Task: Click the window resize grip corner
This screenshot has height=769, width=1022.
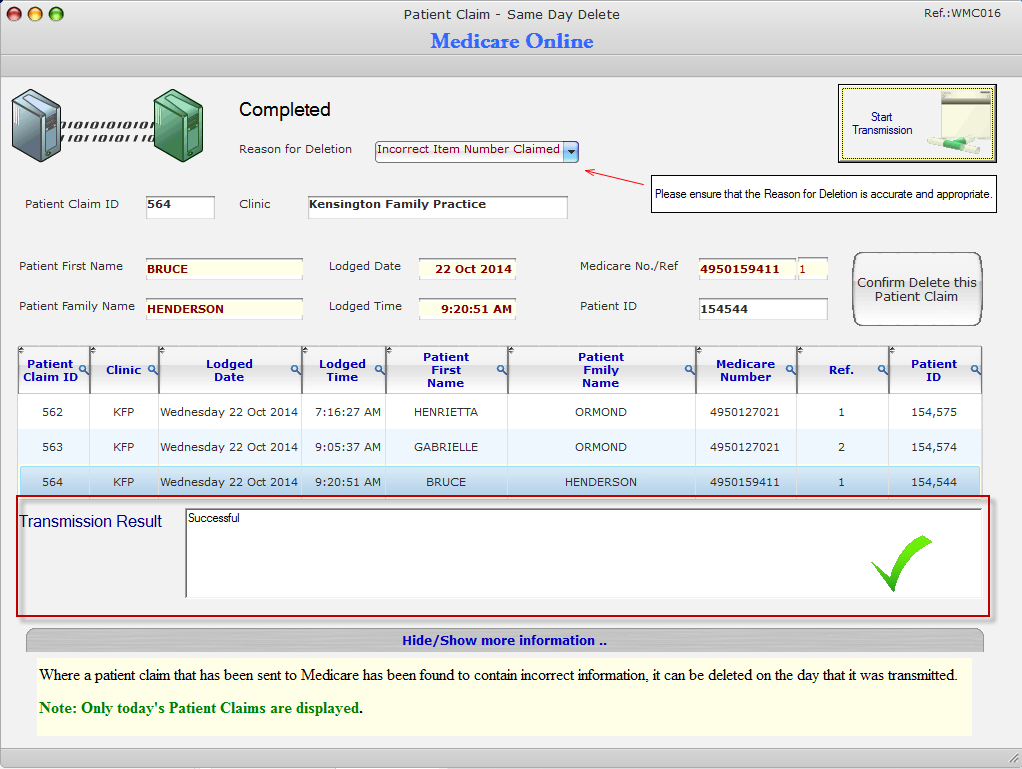Action: [x=1014, y=759]
